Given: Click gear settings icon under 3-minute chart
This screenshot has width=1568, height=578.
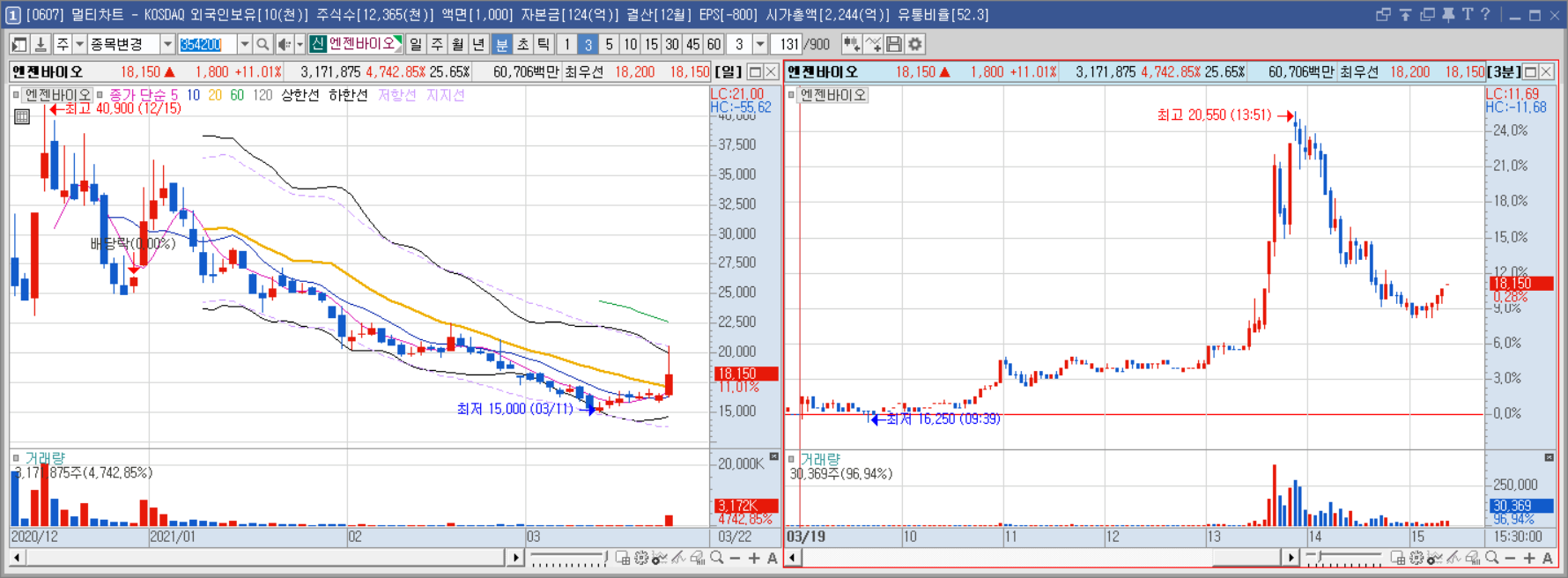Looking at the screenshot, I should click(x=1416, y=558).
